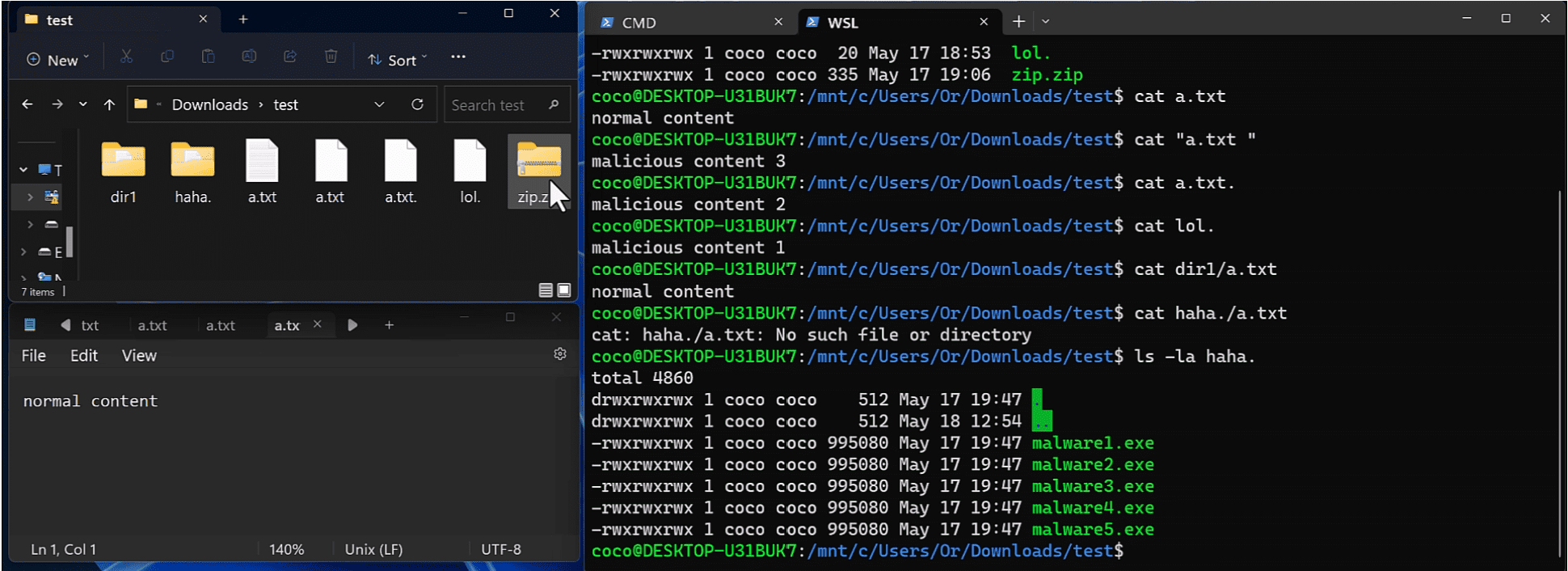The height and width of the screenshot is (571, 1568).
Task: Switch to the WSL terminal tab
Action: tap(899, 22)
